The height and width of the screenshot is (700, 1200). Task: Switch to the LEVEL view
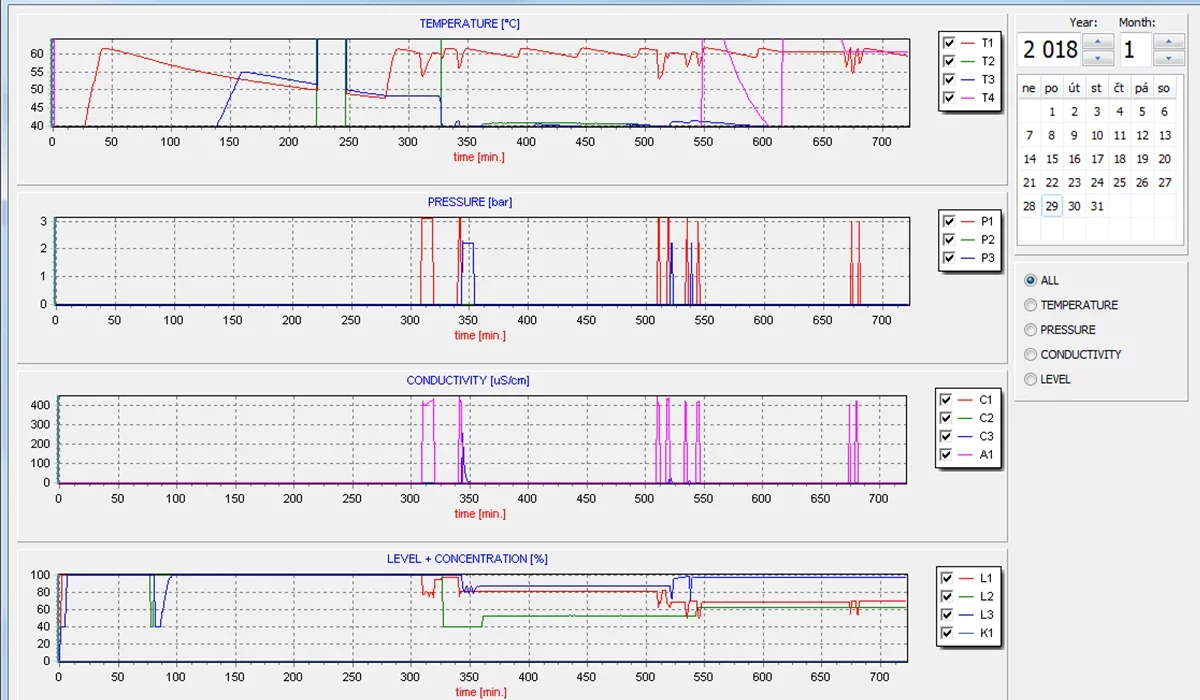tap(1031, 379)
